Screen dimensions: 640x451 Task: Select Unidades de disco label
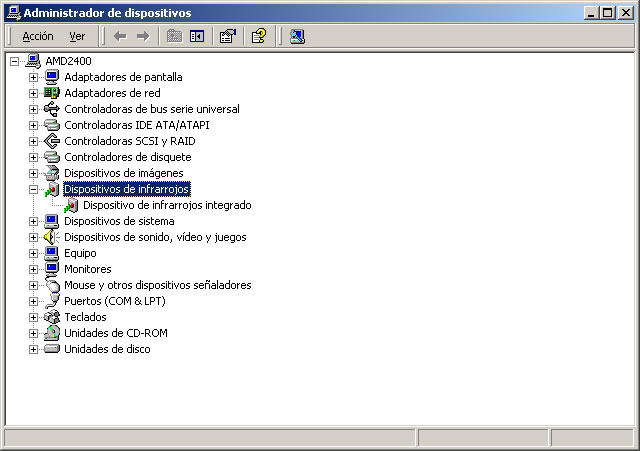click(x=107, y=349)
